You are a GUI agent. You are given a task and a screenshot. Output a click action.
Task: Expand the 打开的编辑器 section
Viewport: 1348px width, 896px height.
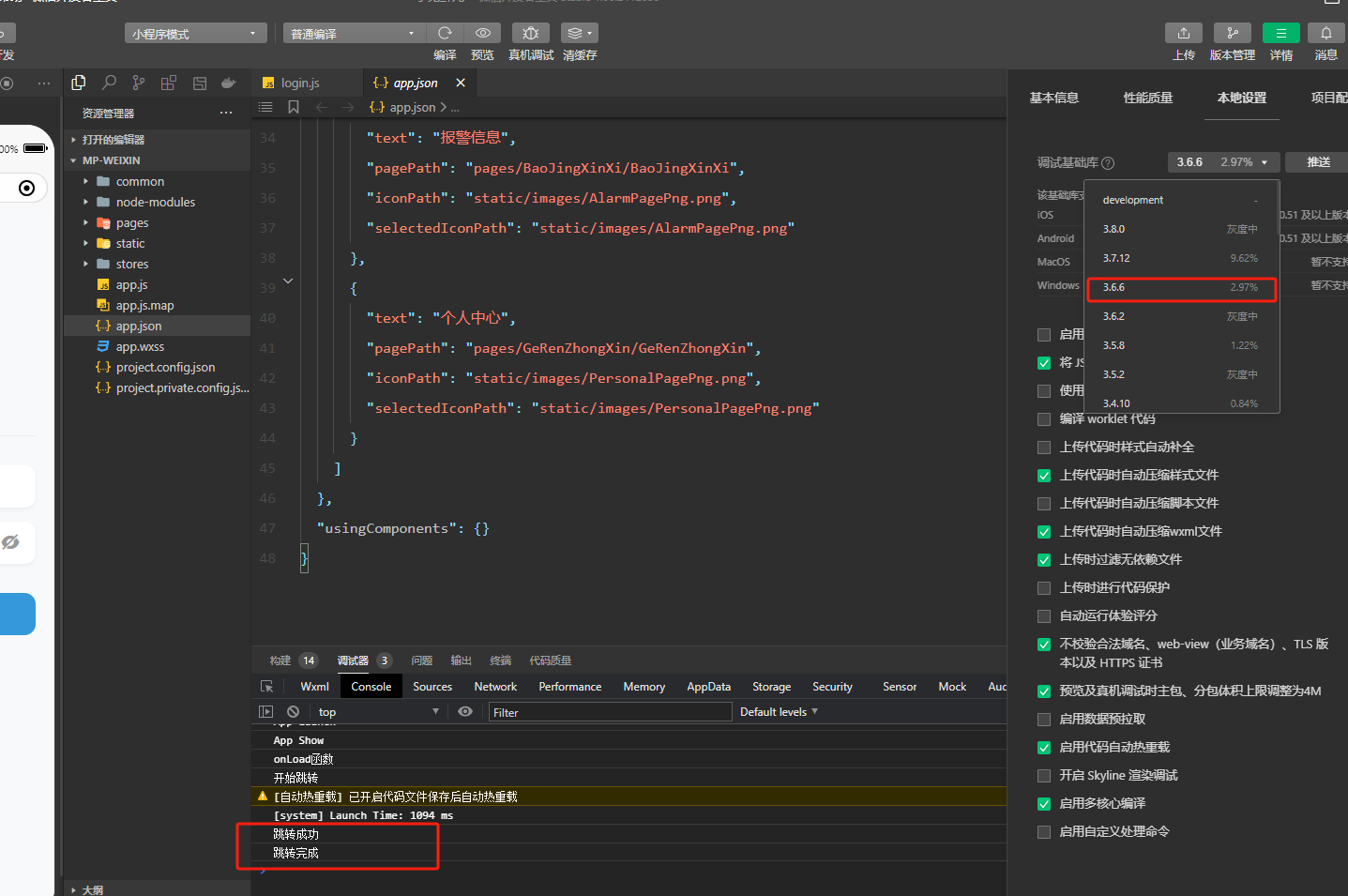[x=159, y=140]
